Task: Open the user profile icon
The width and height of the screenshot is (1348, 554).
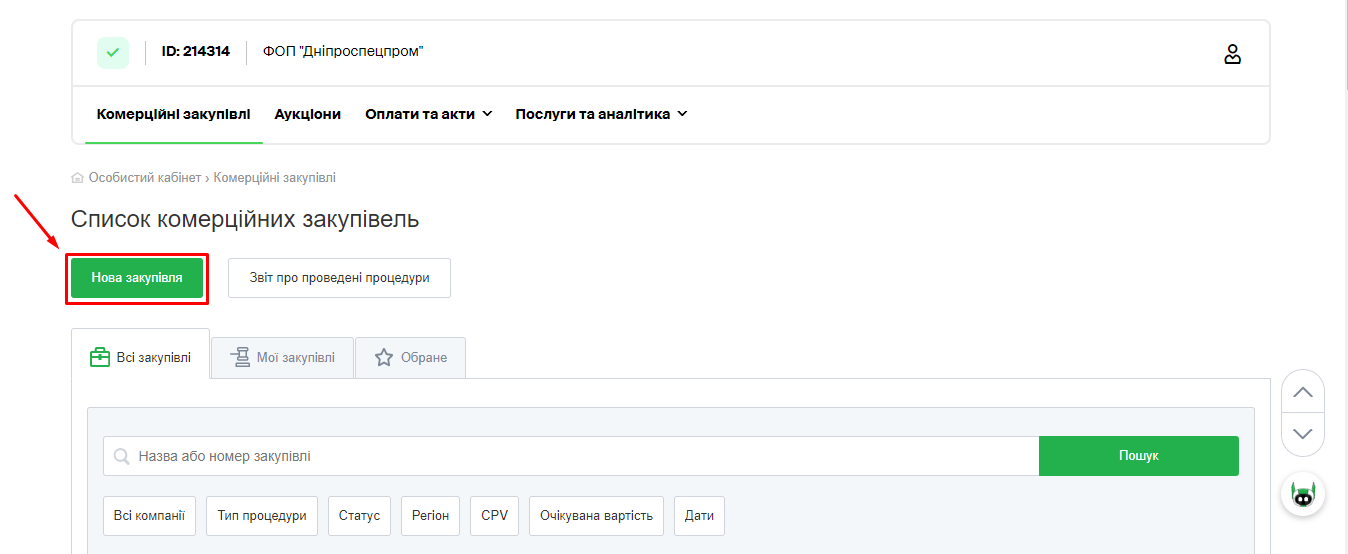Action: click(x=1232, y=54)
